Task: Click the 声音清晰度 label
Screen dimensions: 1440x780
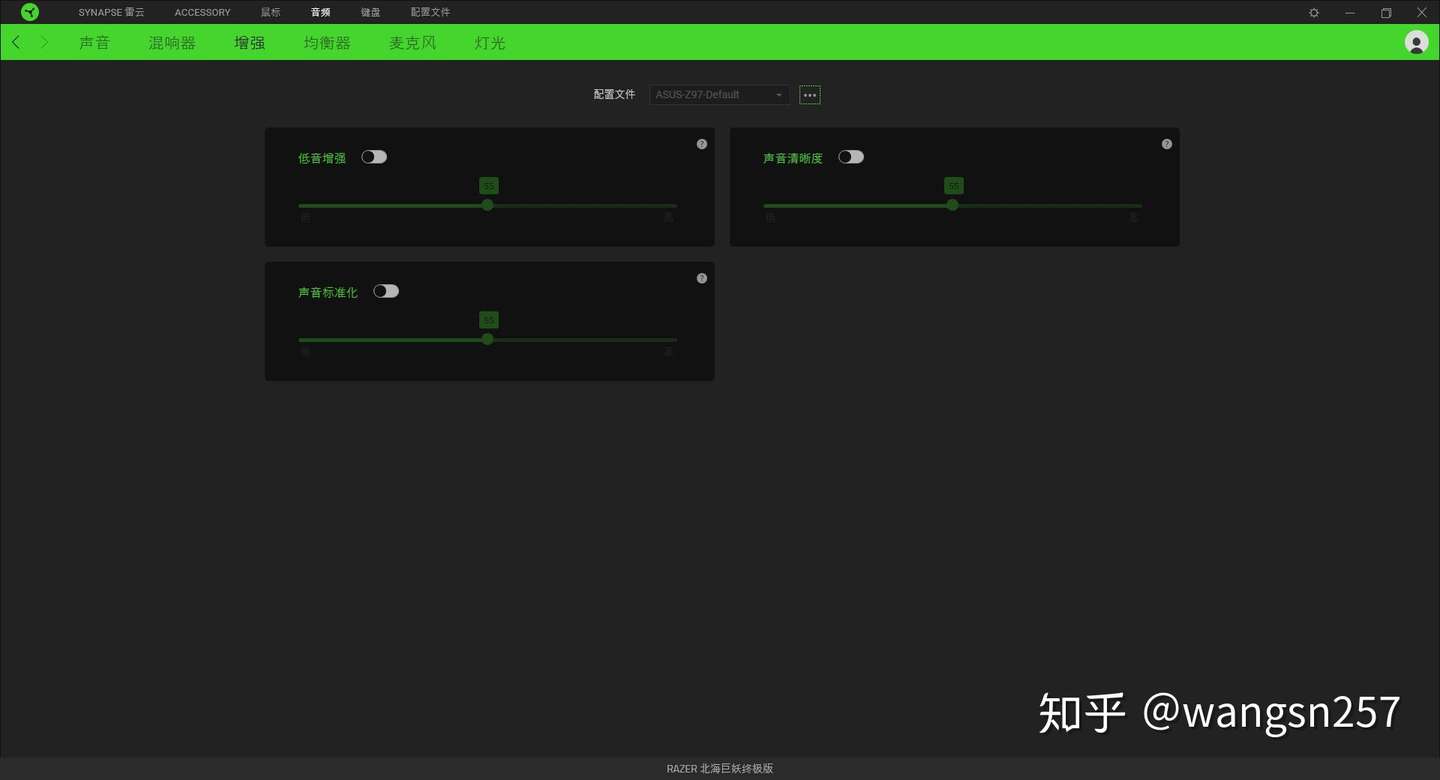Action: coord(793,158)
